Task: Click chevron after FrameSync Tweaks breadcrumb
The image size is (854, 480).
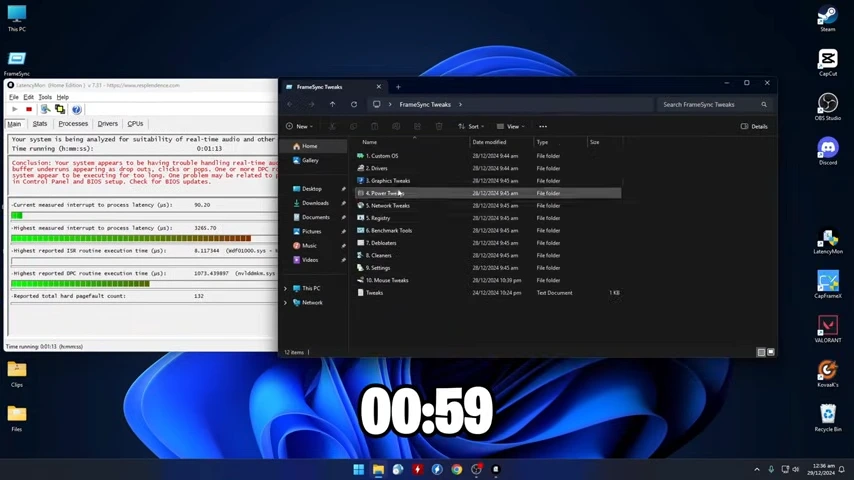Action: pyautogui.click(x=460, y=105)
